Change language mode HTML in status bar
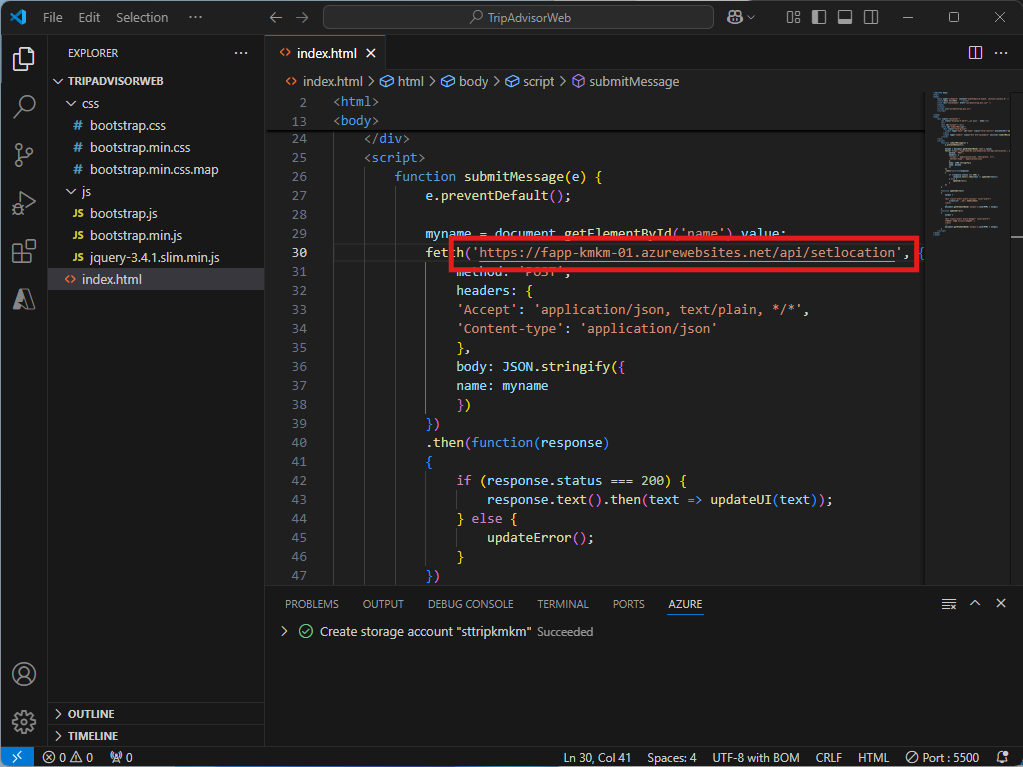This screenshot has height=767, width=1023. point(873,757)
